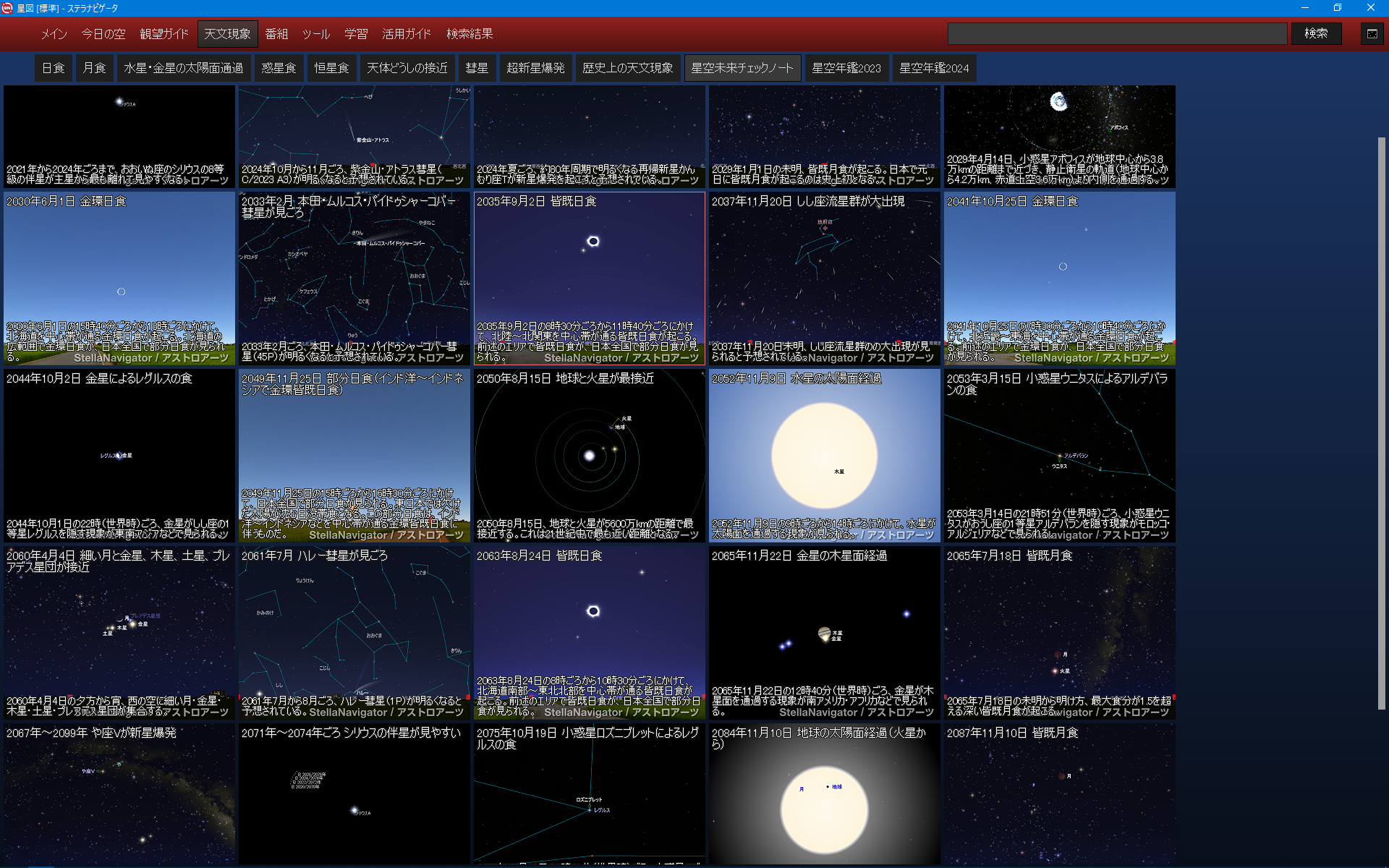Select the 超新星爆発 category
The image size is (1389, 868).
[535, 68]
